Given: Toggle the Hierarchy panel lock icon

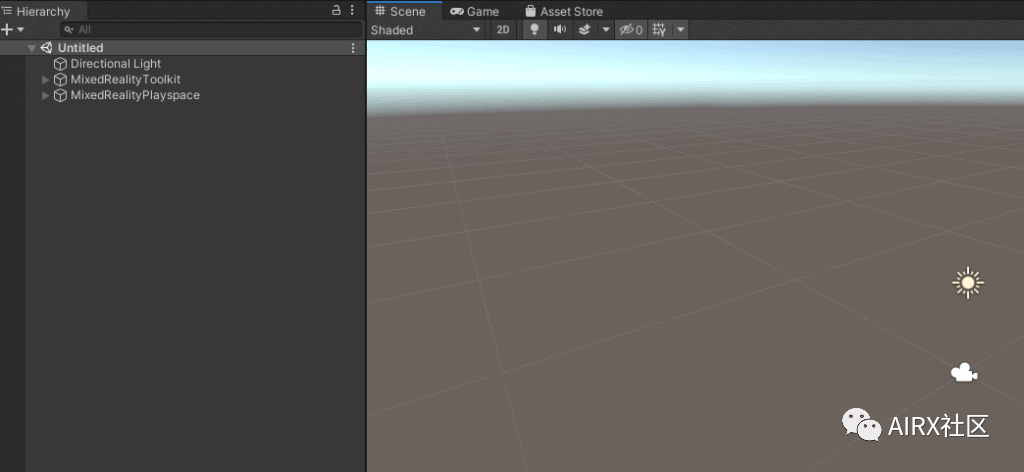Looking at the screenshot, I should (x=336, y=10).
